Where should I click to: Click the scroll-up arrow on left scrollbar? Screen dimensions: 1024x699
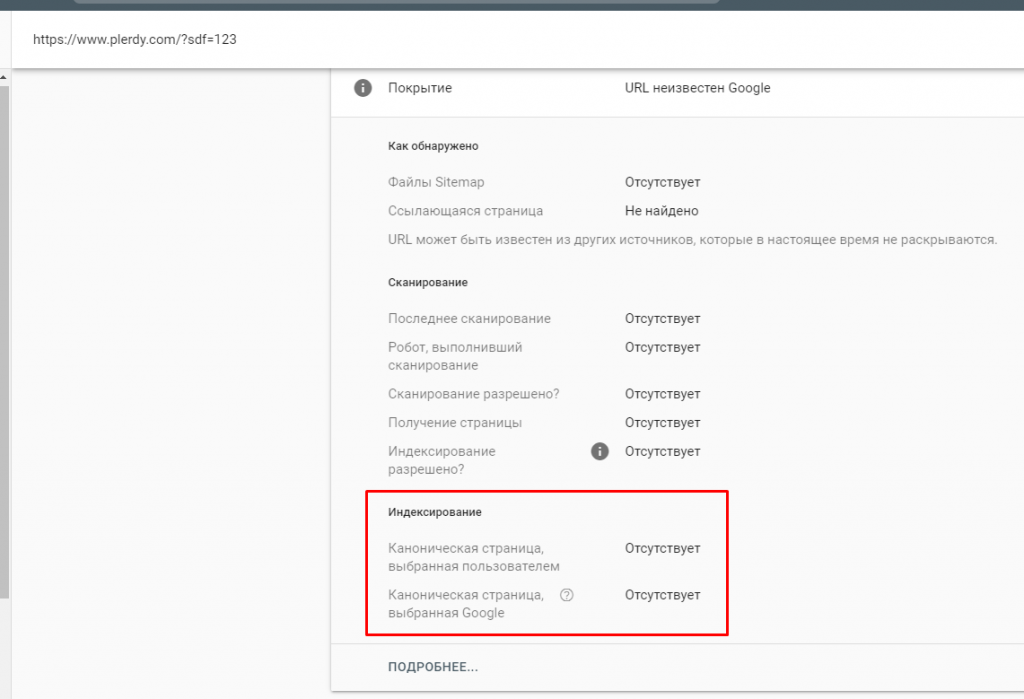point(4,76)
